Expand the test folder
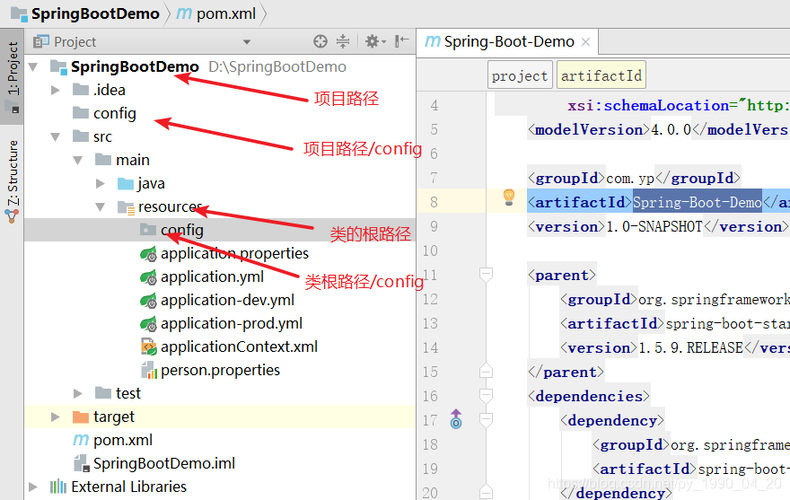The image size is (790, 500). (x=78, y=393)
